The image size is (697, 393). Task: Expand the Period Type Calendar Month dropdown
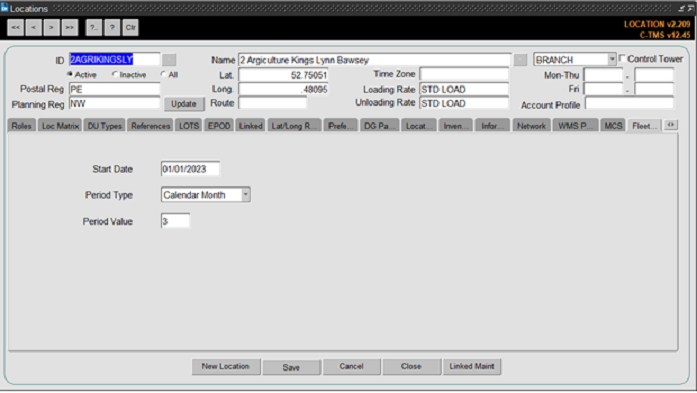pyautogui.click(x=246, y=195)
